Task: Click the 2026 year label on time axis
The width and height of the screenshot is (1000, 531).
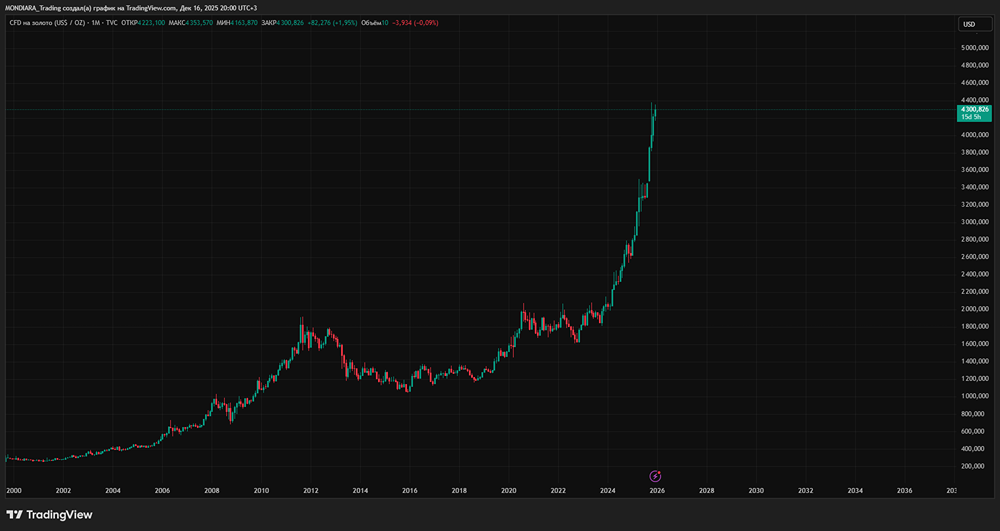Action: point(657,491)
